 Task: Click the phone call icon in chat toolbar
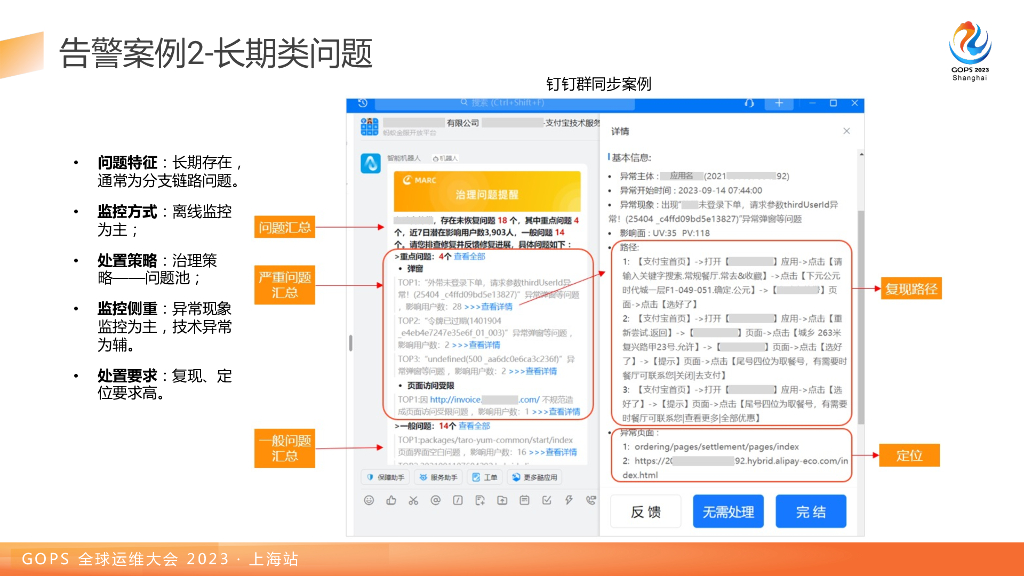tap(591, 500)
